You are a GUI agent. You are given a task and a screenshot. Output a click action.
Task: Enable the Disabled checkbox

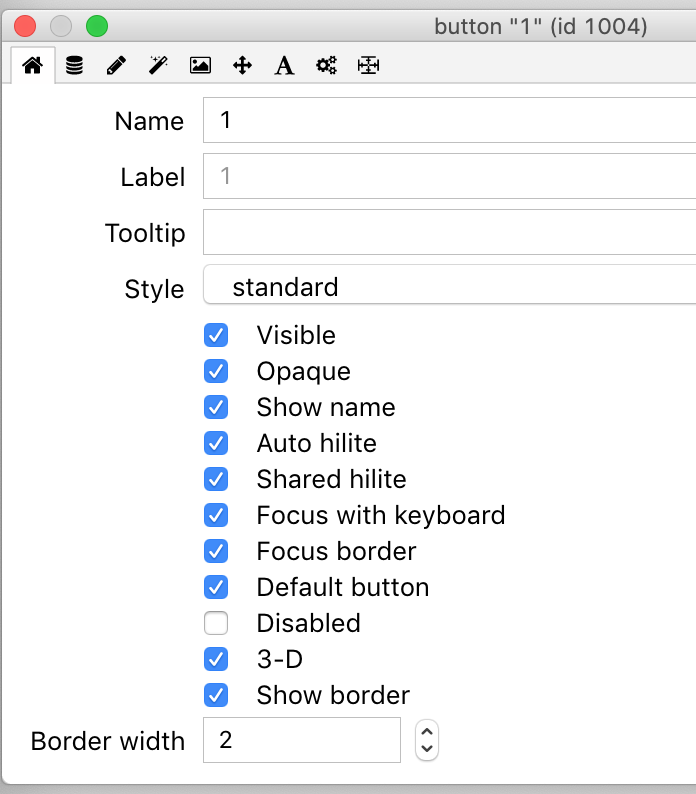[216, 623]
